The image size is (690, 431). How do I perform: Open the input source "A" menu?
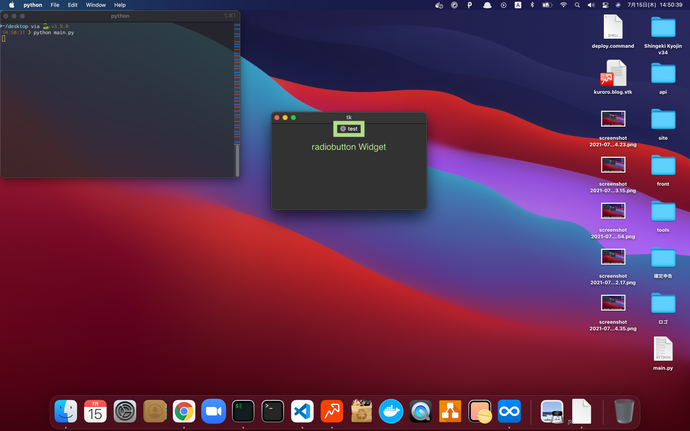pos(518,5)
